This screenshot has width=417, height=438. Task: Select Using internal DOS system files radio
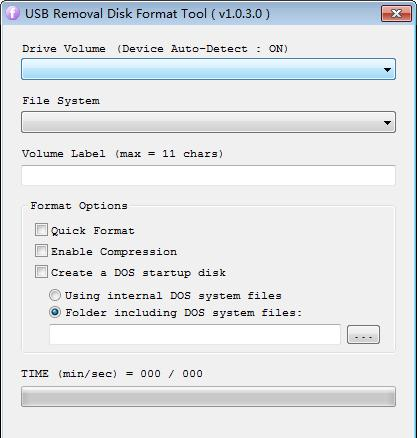[55, 295]
